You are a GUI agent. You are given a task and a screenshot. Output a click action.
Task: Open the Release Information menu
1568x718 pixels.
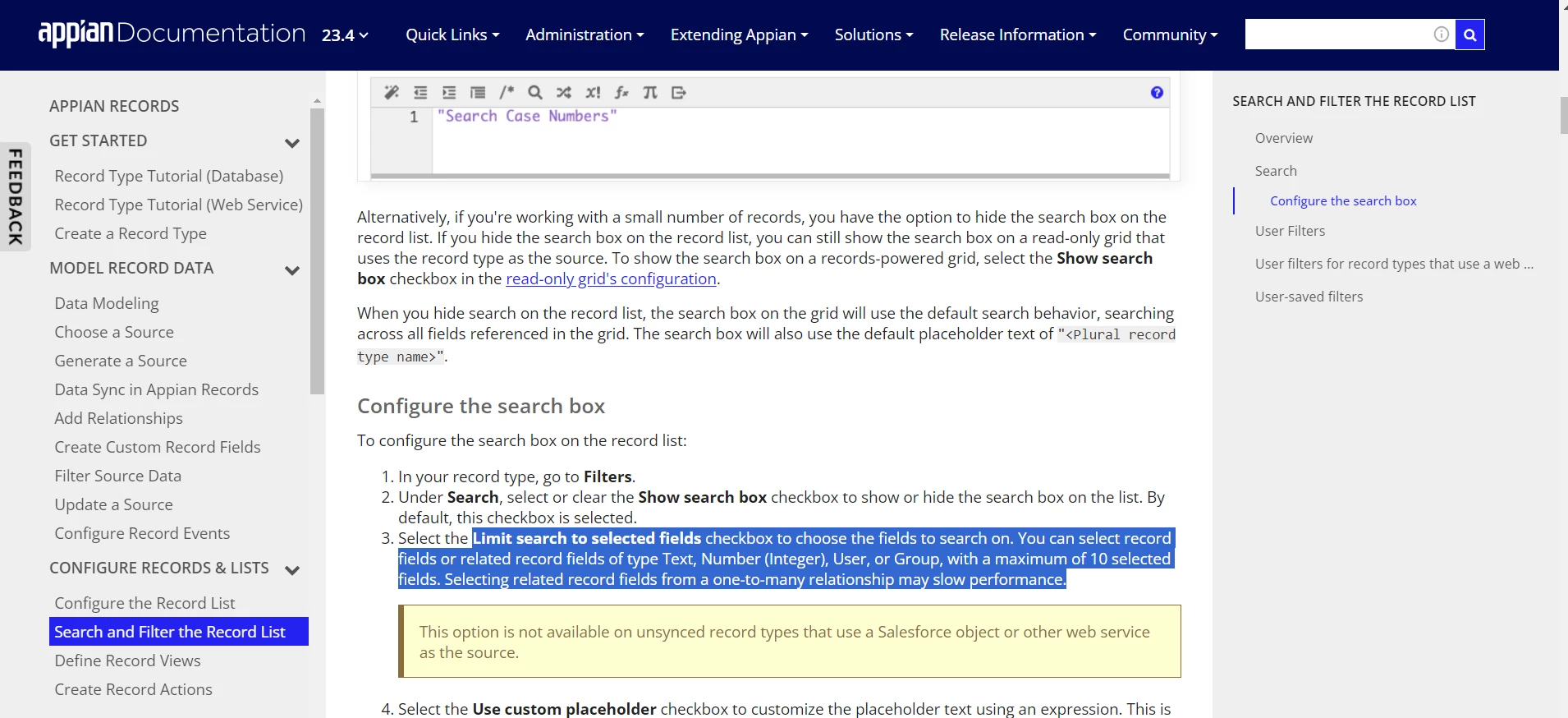tap(1018, 35)
